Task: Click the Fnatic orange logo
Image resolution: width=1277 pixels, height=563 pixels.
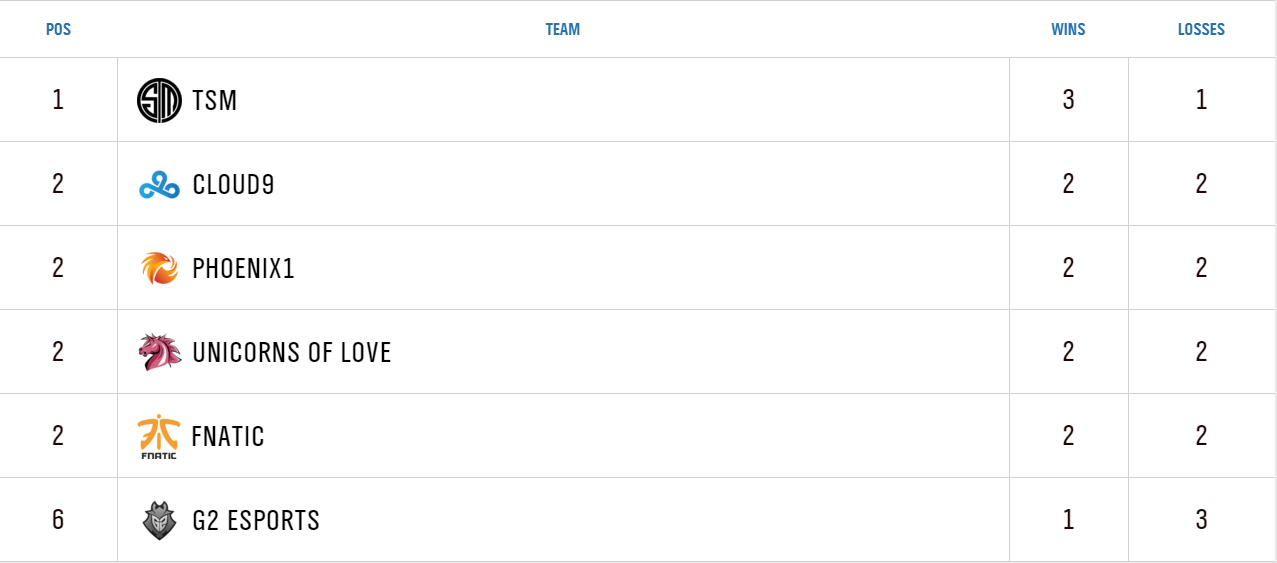Action: [158, 437]
